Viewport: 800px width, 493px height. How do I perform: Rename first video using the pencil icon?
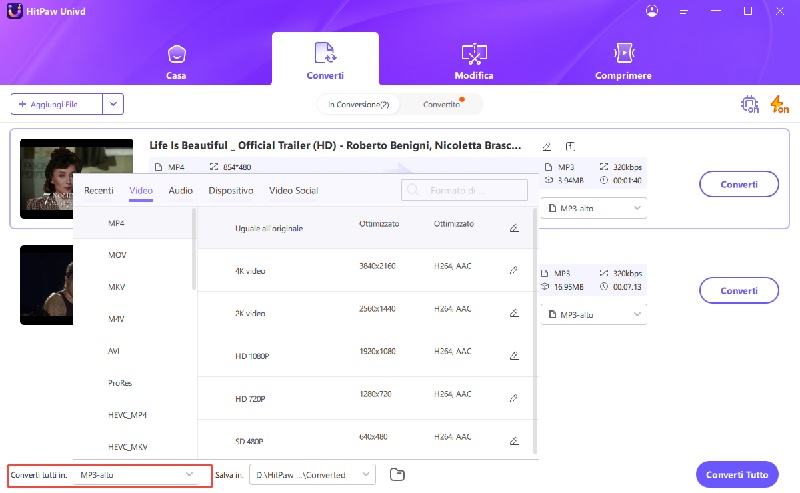tap(546, 146)
